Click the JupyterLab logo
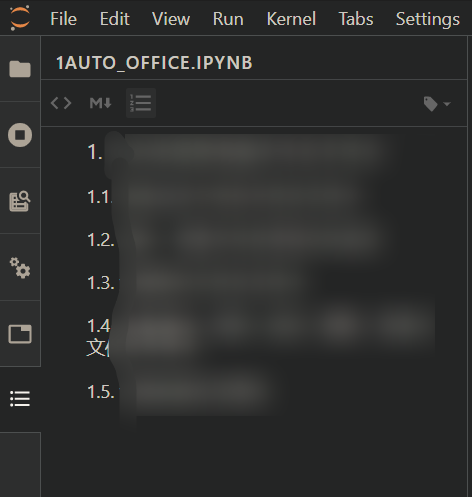472x497 pixels. click(20, 18)
